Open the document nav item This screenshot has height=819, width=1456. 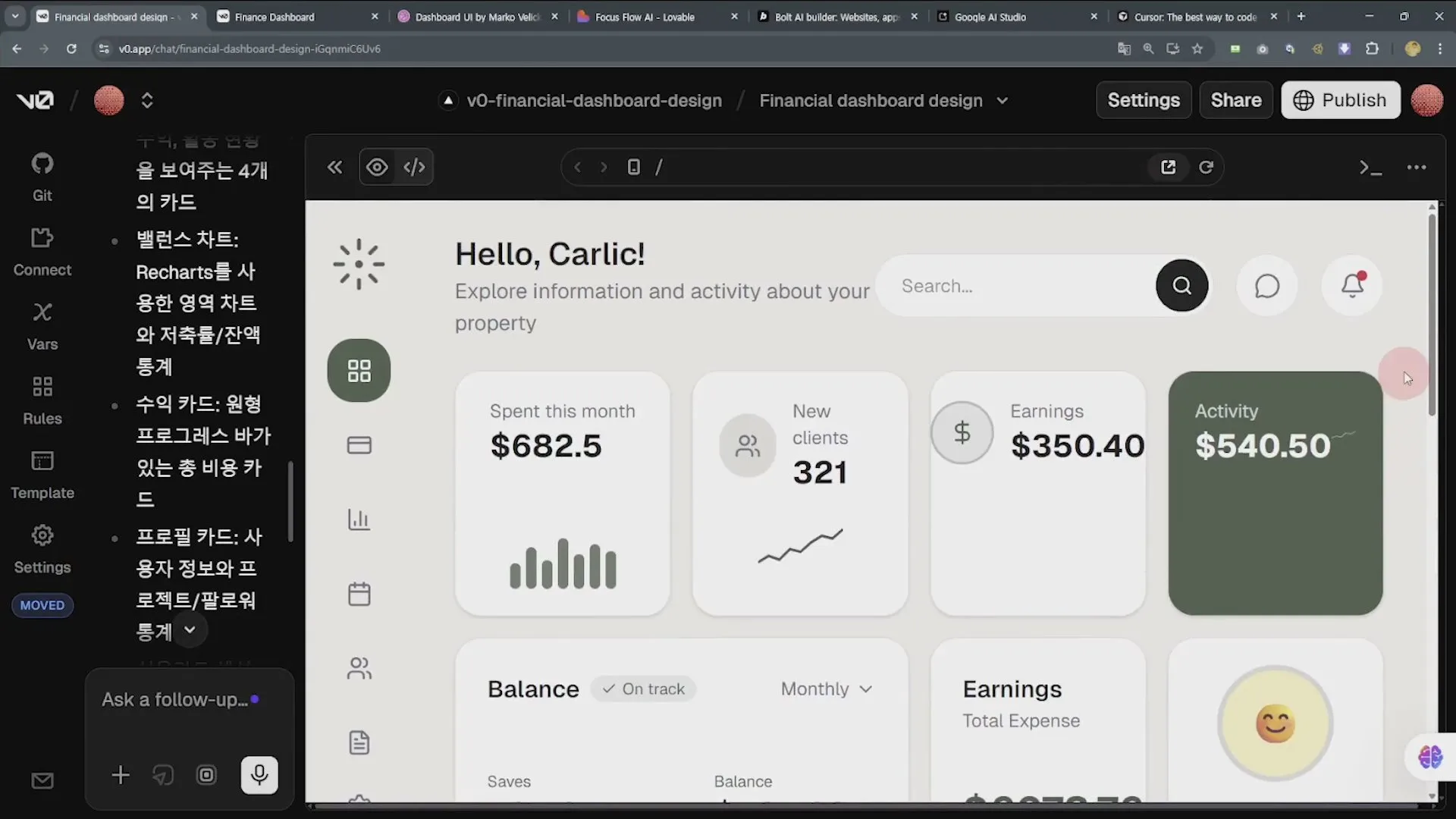point(359,742)
